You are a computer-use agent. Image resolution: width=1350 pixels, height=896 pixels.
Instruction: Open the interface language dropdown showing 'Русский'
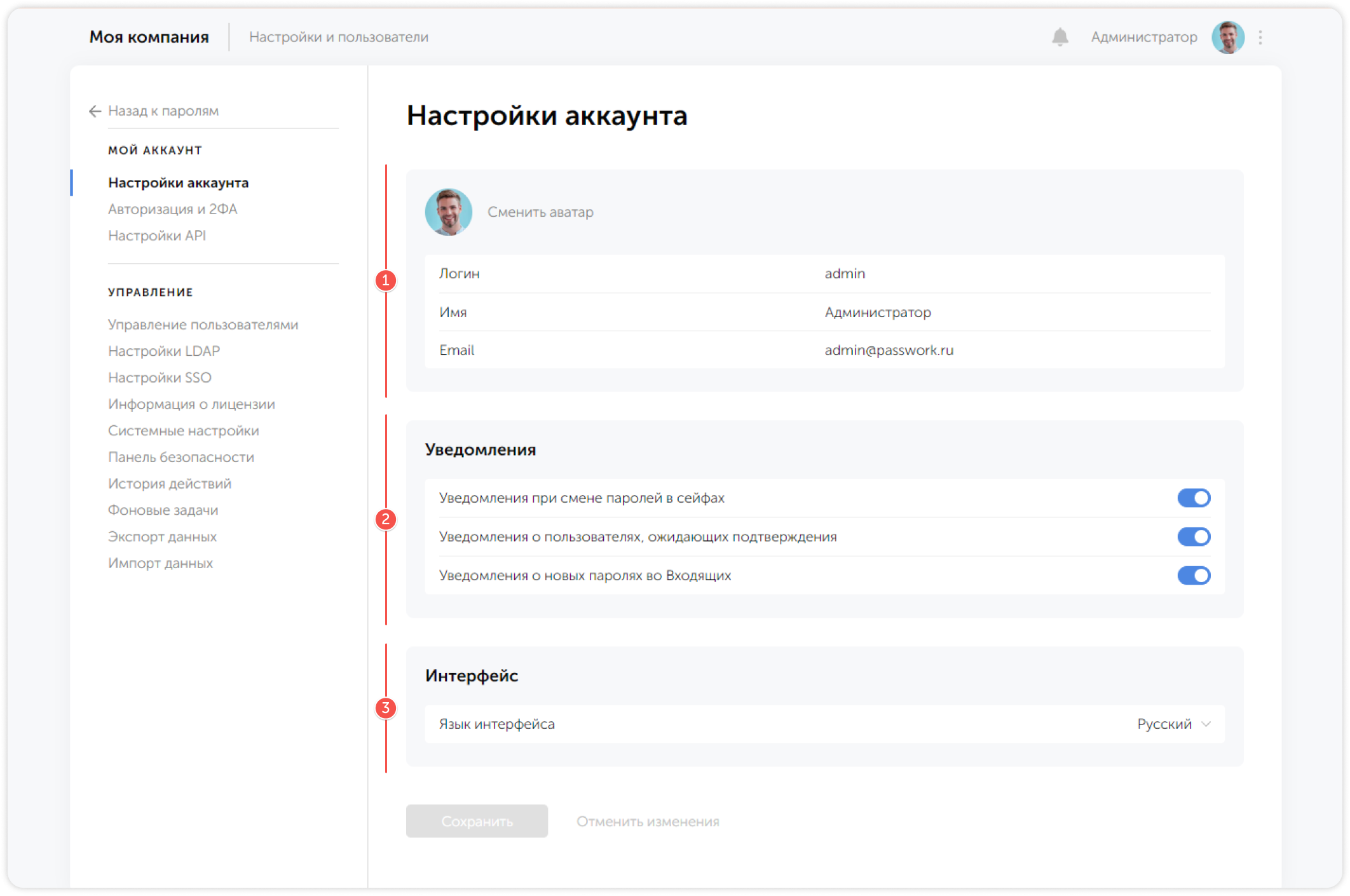point(1173,724)
